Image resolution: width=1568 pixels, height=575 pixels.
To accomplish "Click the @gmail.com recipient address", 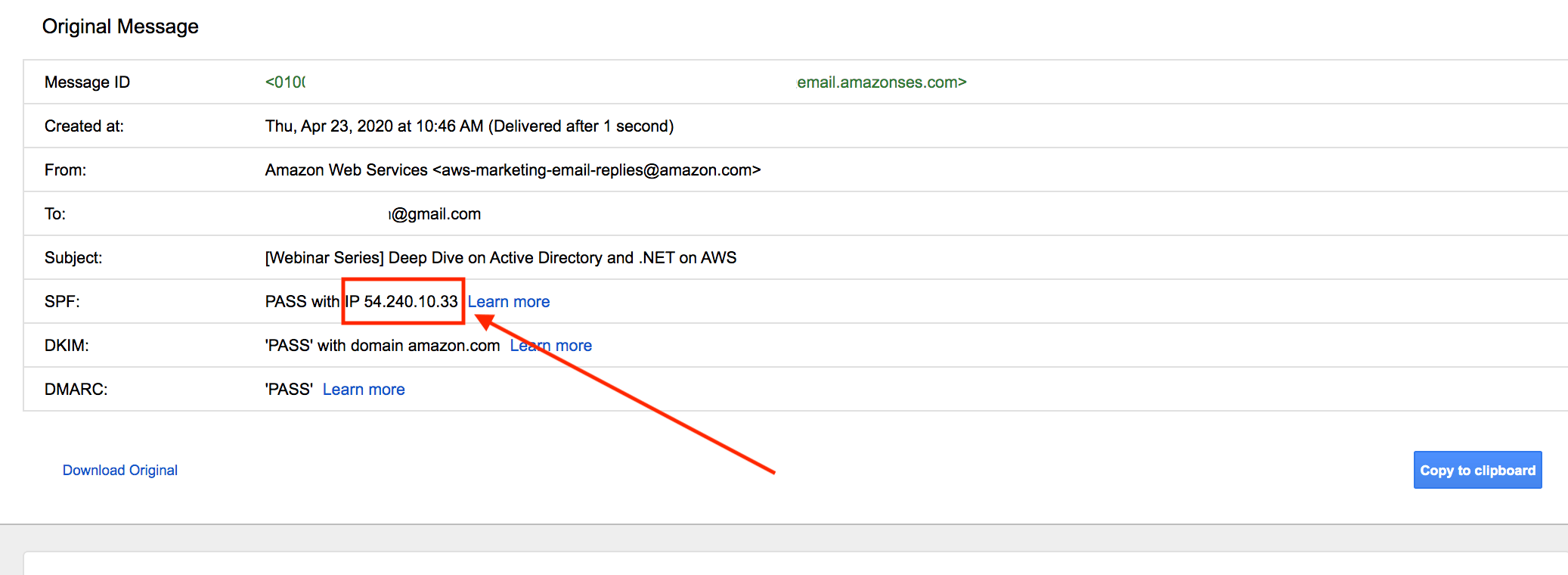I will [x=435, y=214].
